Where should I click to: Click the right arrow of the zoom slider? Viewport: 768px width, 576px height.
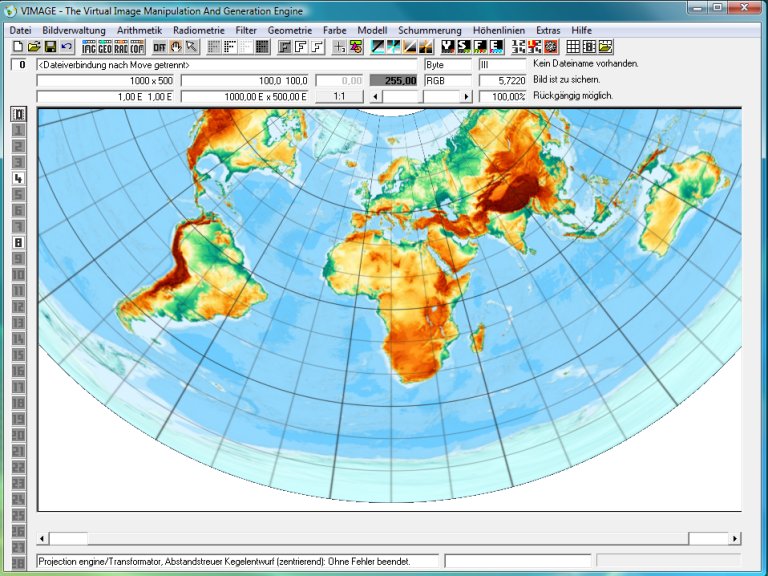[466, 96]
